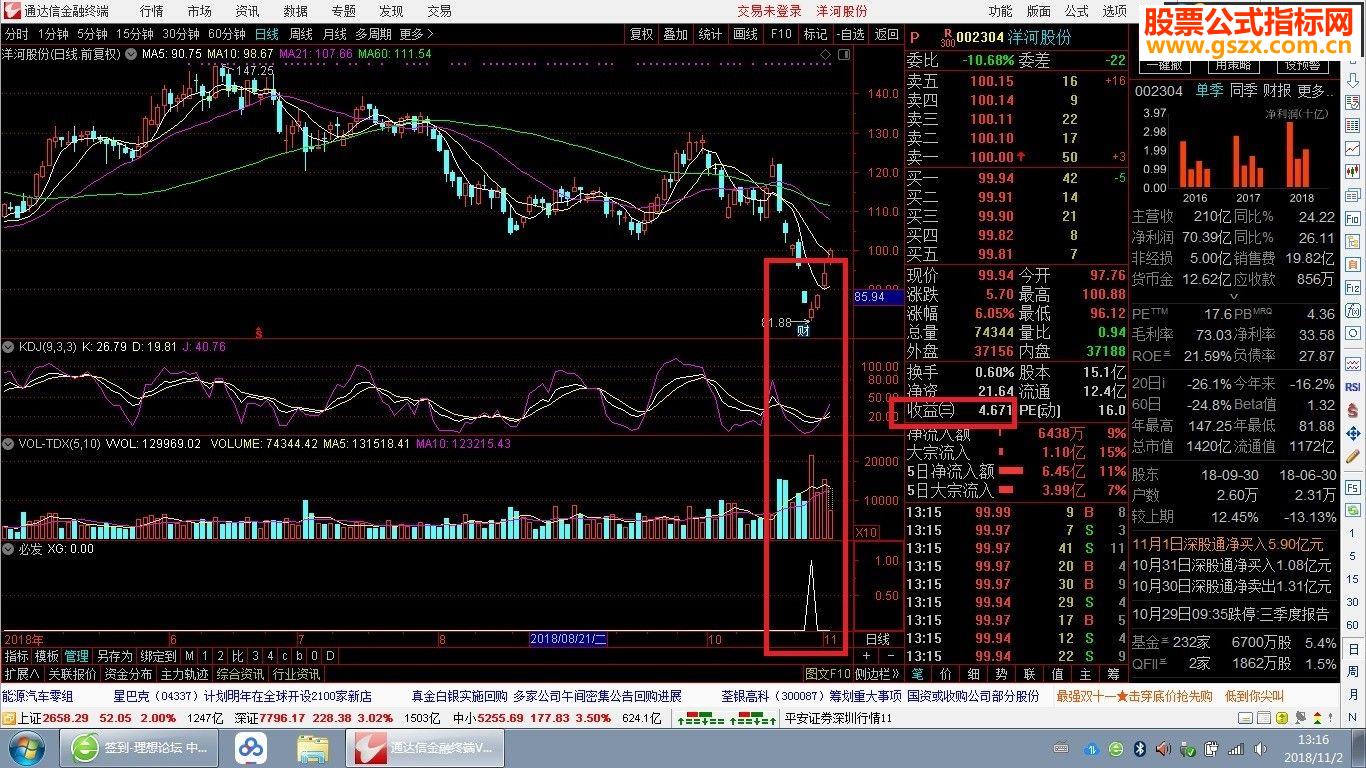Select 同季 same-quarter view
Image resolution: width=1366 pixels, height=768 pixels.
click(x=1243, y=90)
